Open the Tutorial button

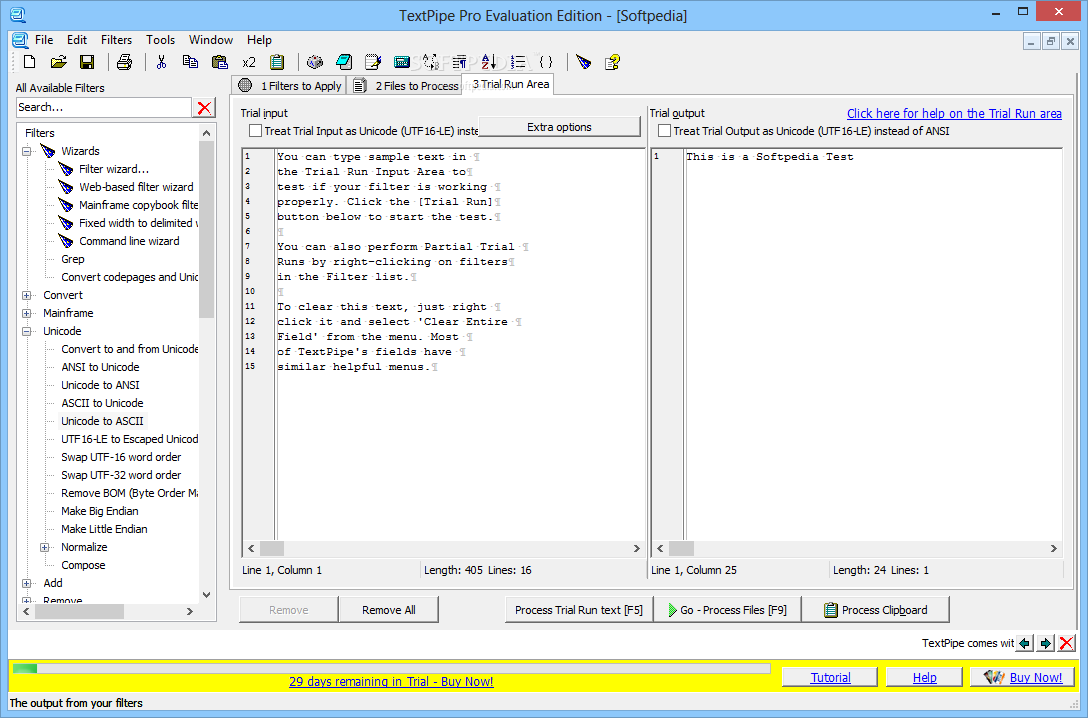click(x=830, y=677)
